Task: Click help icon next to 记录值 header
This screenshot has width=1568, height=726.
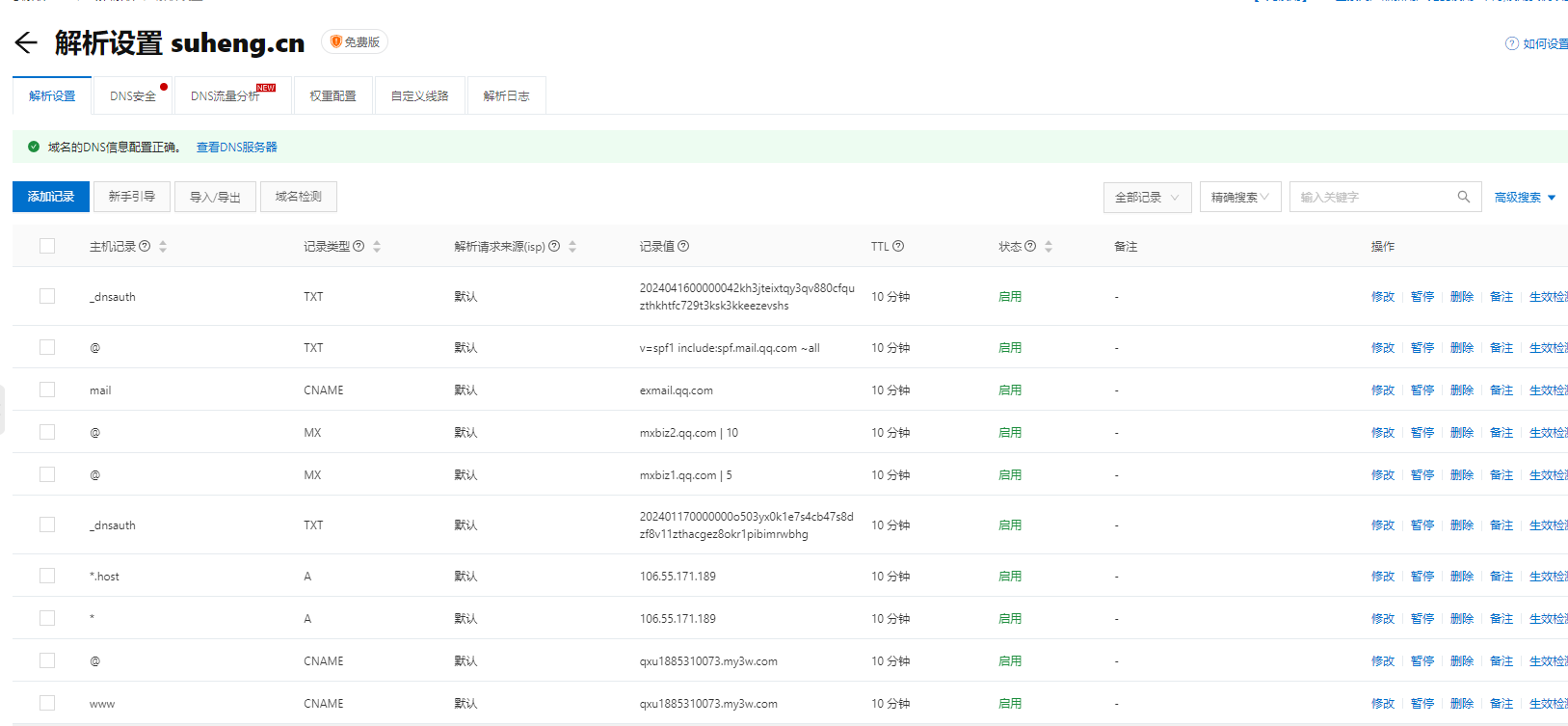Action: 683,246
